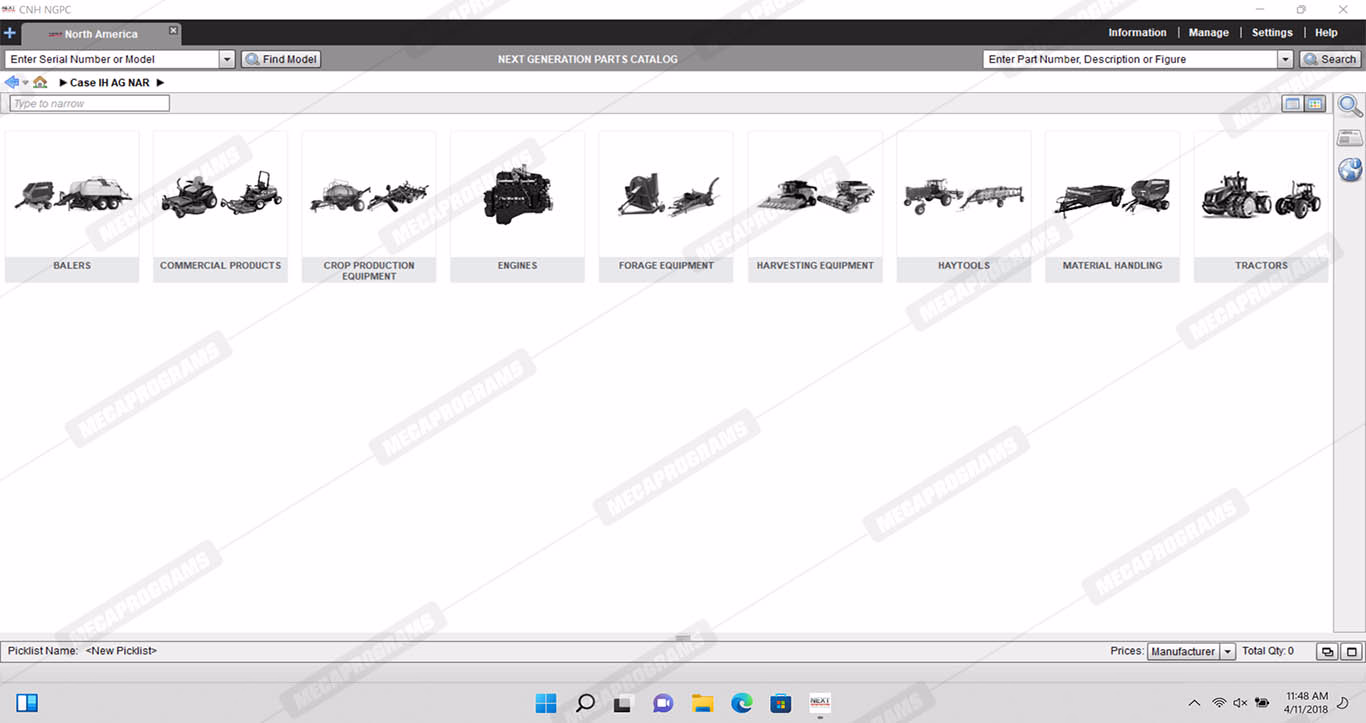Click the globe information icon in sidebar
The image size is (1366, 723).
(x=1350, y=170)
